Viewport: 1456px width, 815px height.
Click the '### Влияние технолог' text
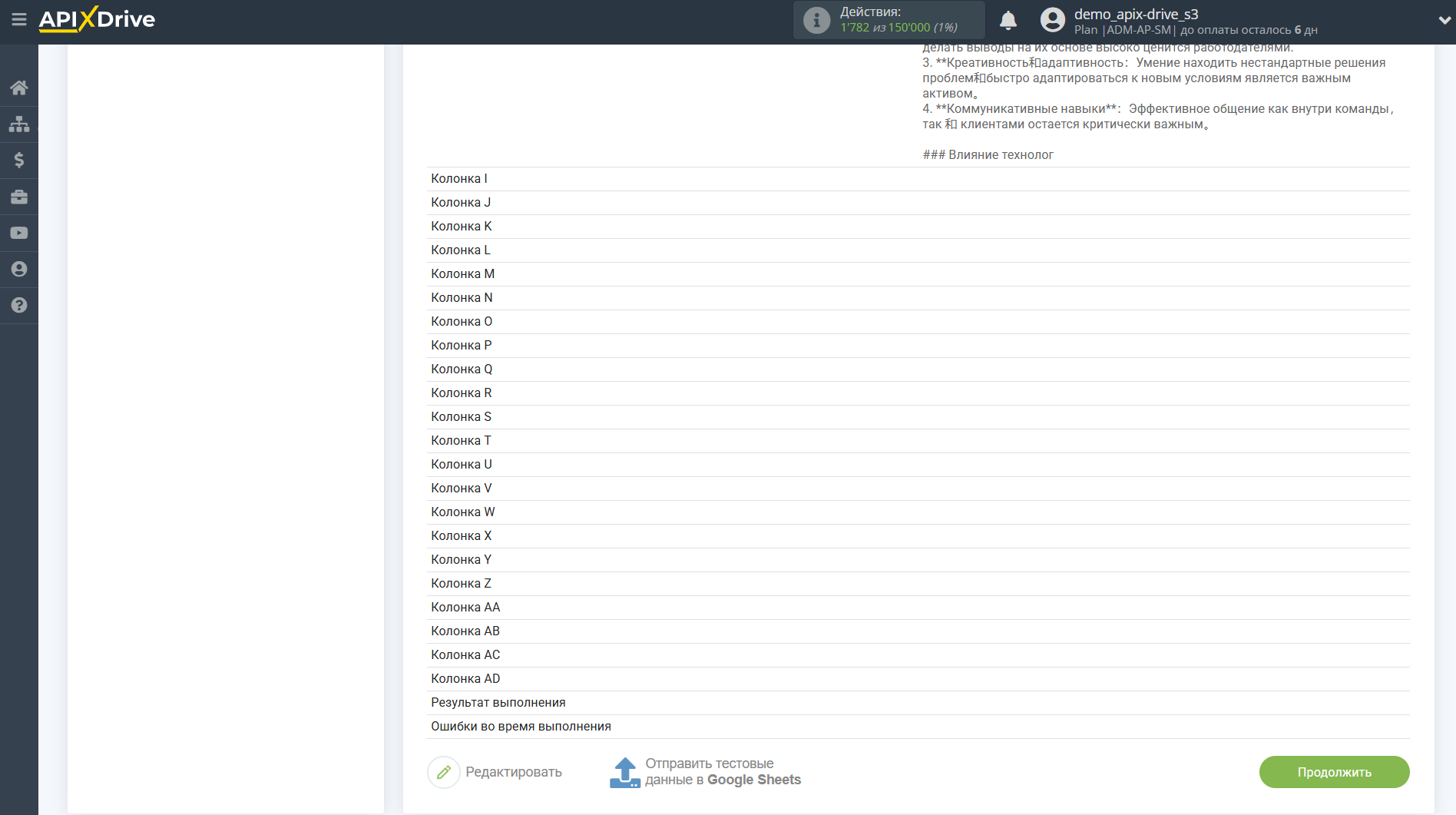click(x=988, y=155)
